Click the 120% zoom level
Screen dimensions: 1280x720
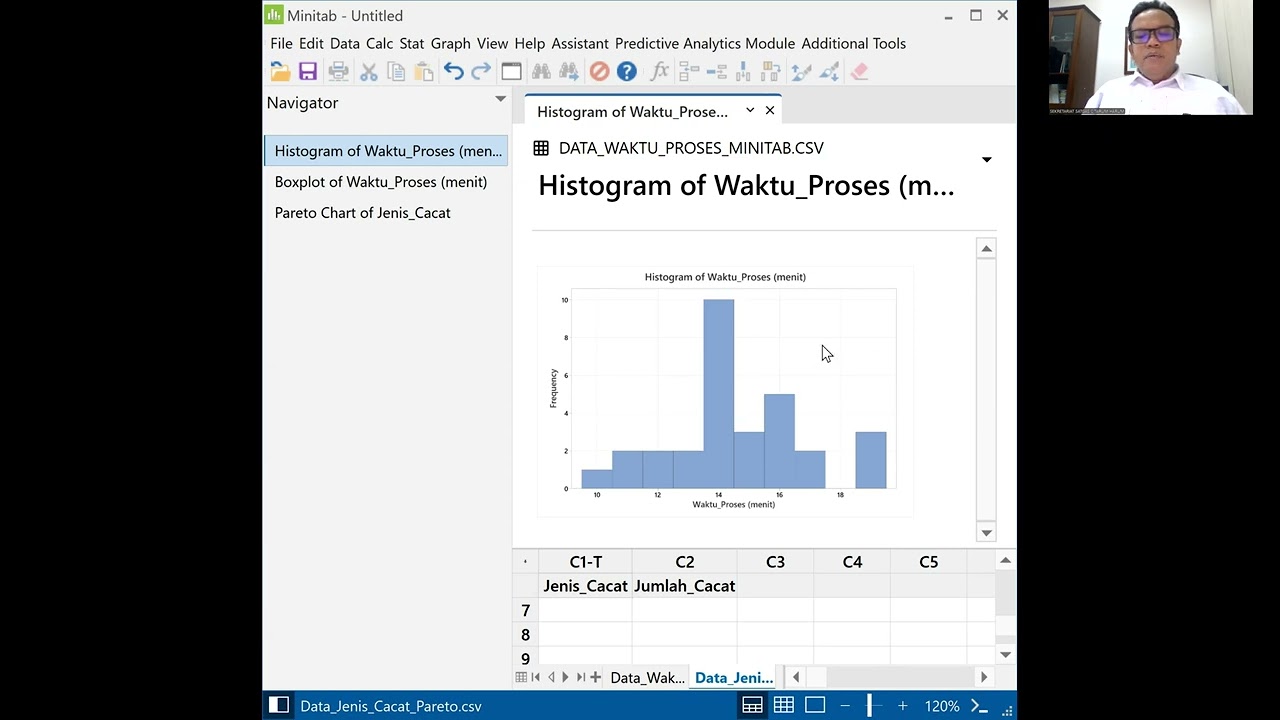pos(942,706)
